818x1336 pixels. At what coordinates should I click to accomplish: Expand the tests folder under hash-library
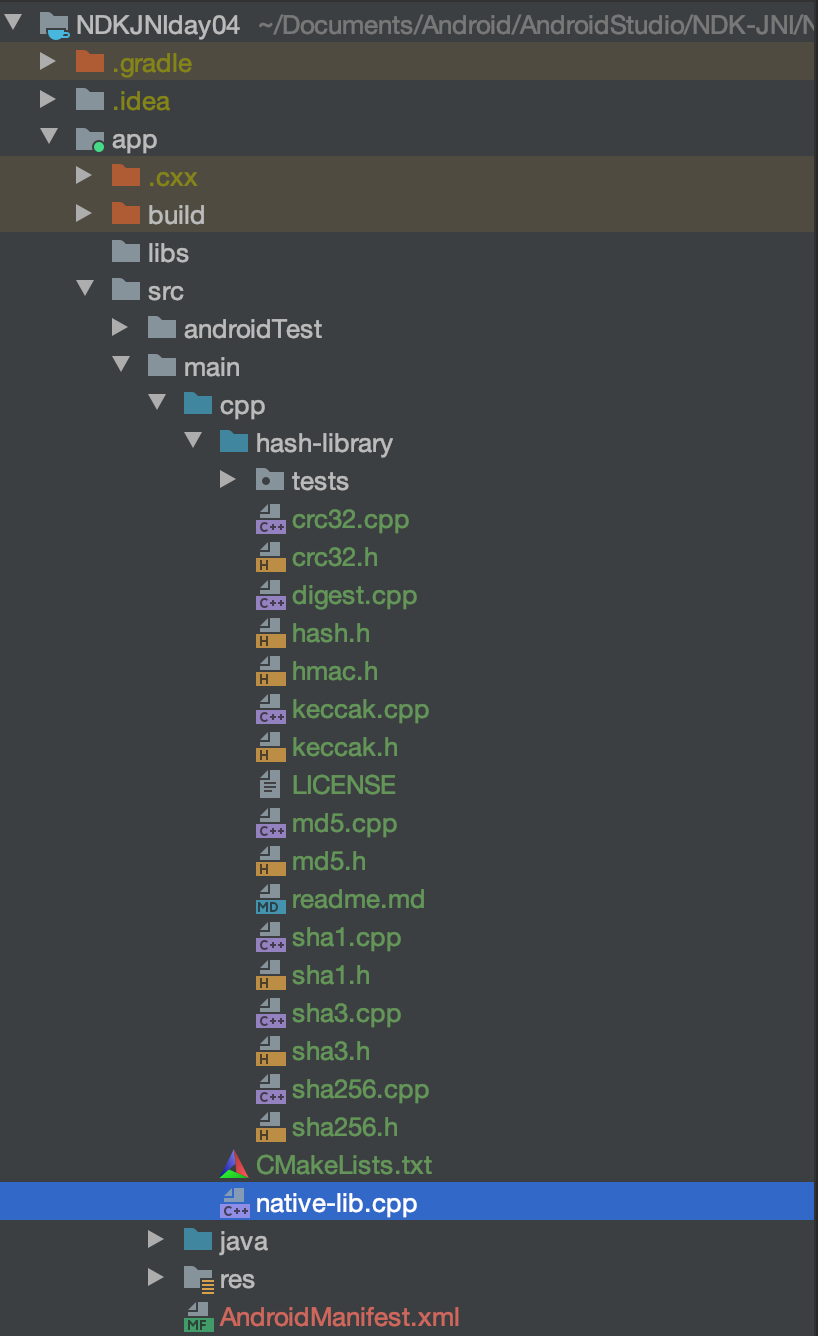(x=228, y=480)
